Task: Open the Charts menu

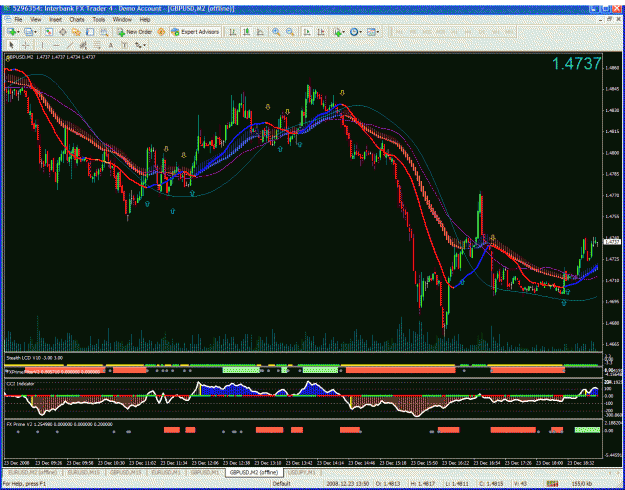Action: [77, 19]
